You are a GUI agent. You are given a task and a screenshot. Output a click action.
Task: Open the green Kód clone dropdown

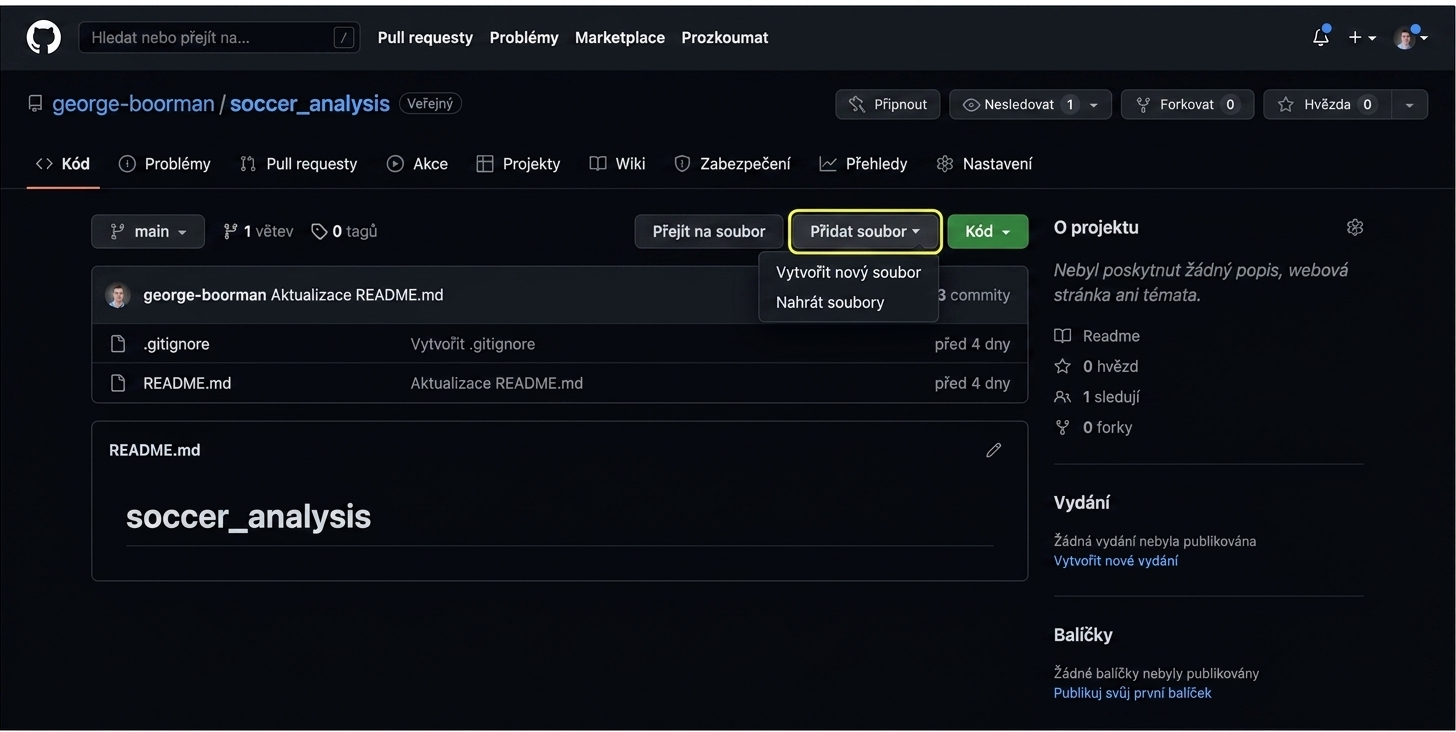[x=987, y=231]
